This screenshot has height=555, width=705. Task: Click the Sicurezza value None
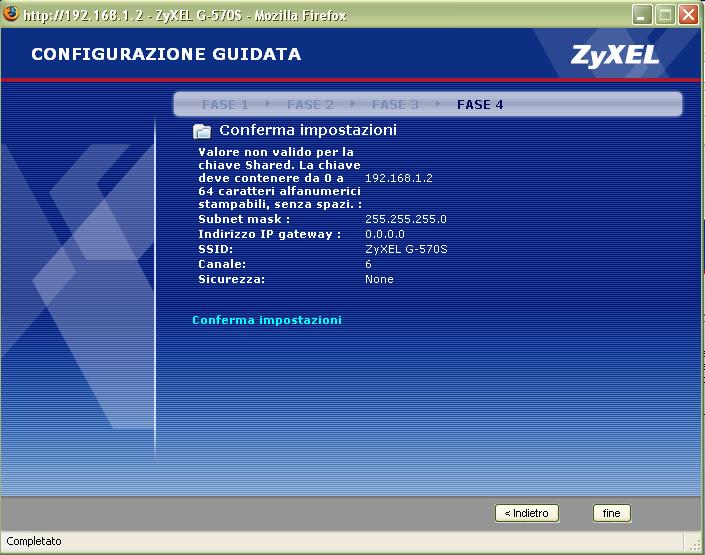click(x=379, y=279)
